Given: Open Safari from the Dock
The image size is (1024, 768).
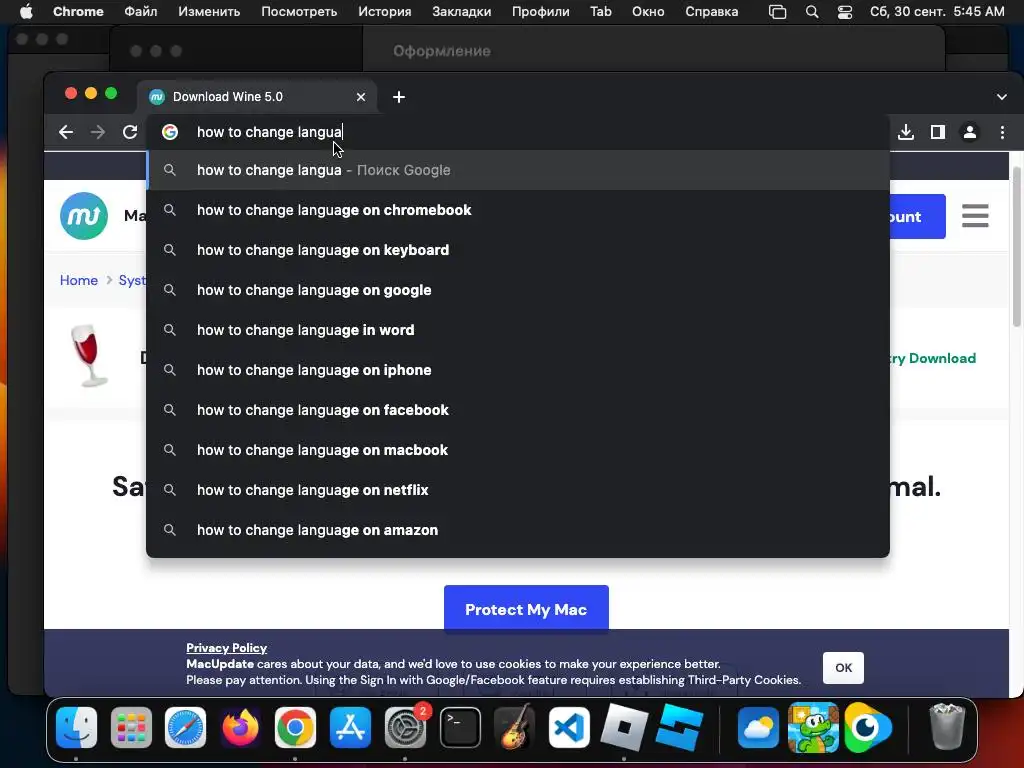Looking at the screenshot, I should click(185, 727).
